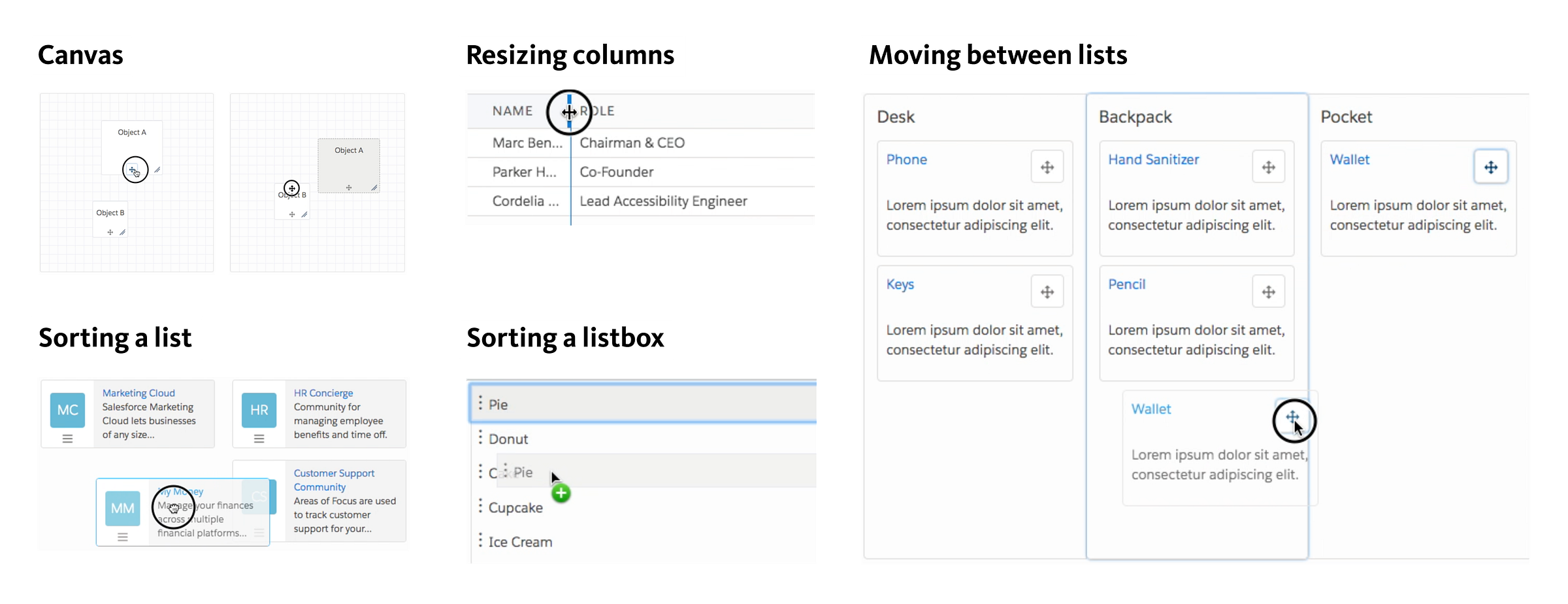Viewport: 1568px width, 604px height.
Task: Open the Customer Support Community link
Action: click(334, 480)
